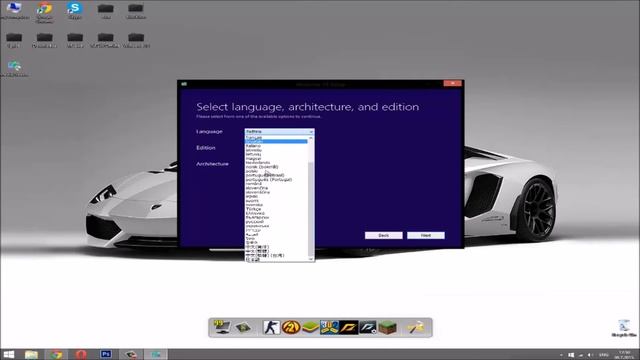Open Google Chrome desktop shortcut
The width and height of the screenshot is (640, 360).
[44, 11]
